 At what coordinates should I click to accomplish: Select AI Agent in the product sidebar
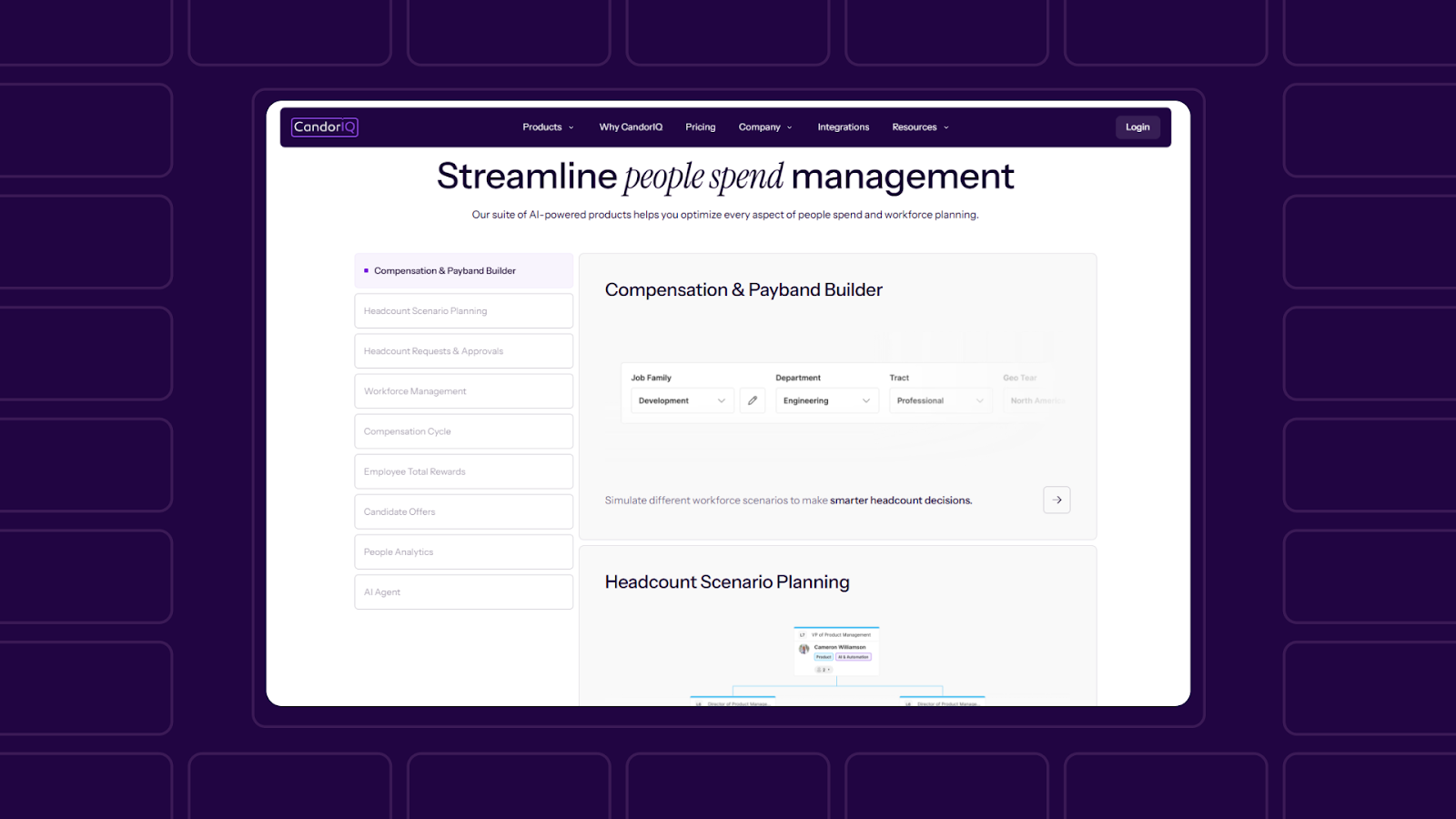463,591
